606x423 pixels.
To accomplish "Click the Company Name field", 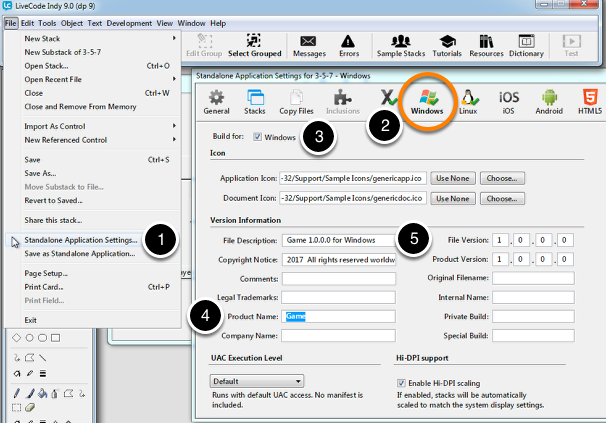I will [x=339, y=336].
